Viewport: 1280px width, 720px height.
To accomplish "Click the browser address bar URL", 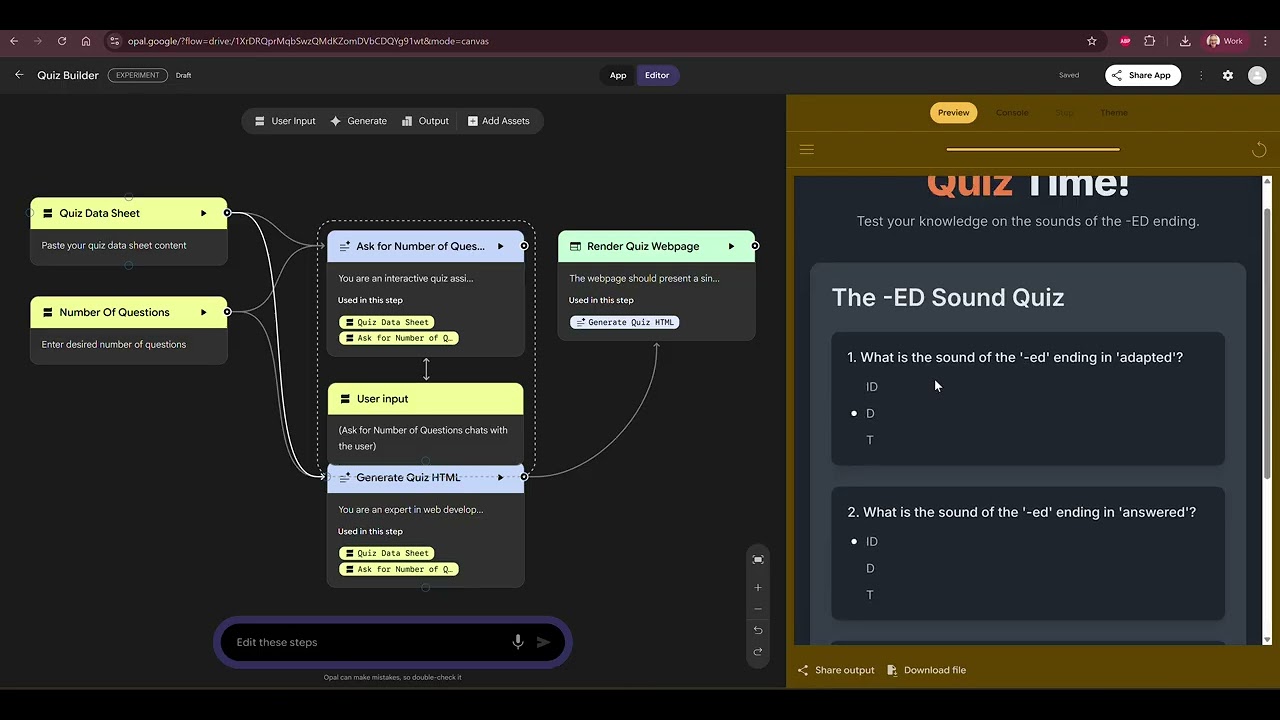I will [308, 41].
